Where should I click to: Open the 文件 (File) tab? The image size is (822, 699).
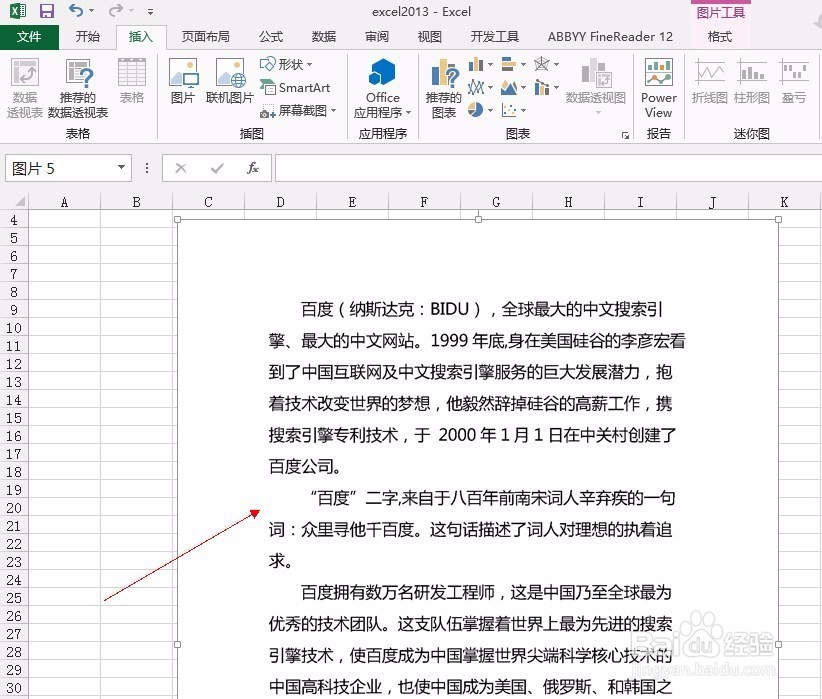tap(29, 37)
